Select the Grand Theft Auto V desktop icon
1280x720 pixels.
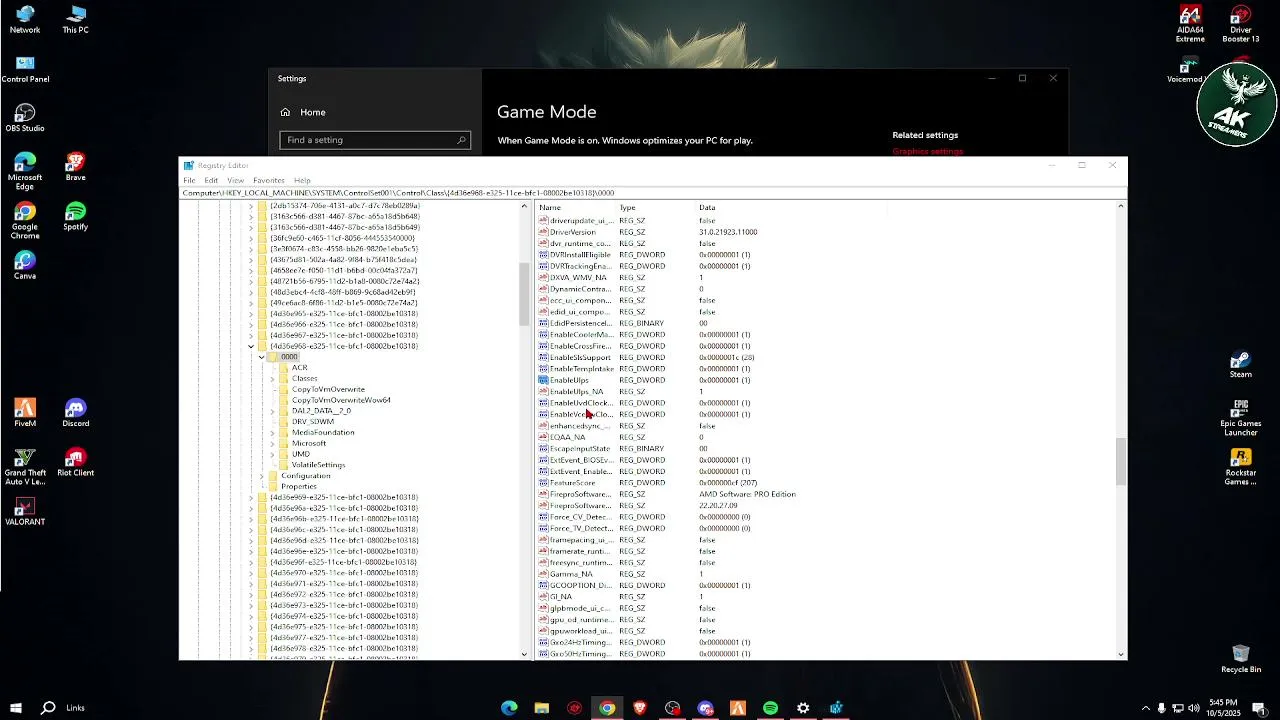pos(25,466)
